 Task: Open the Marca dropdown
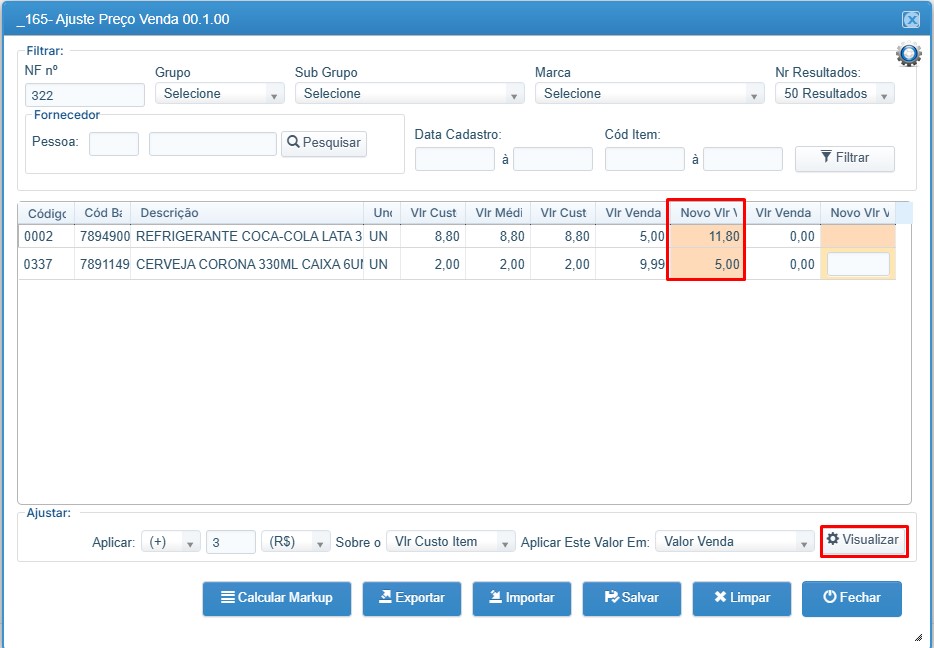650,94
